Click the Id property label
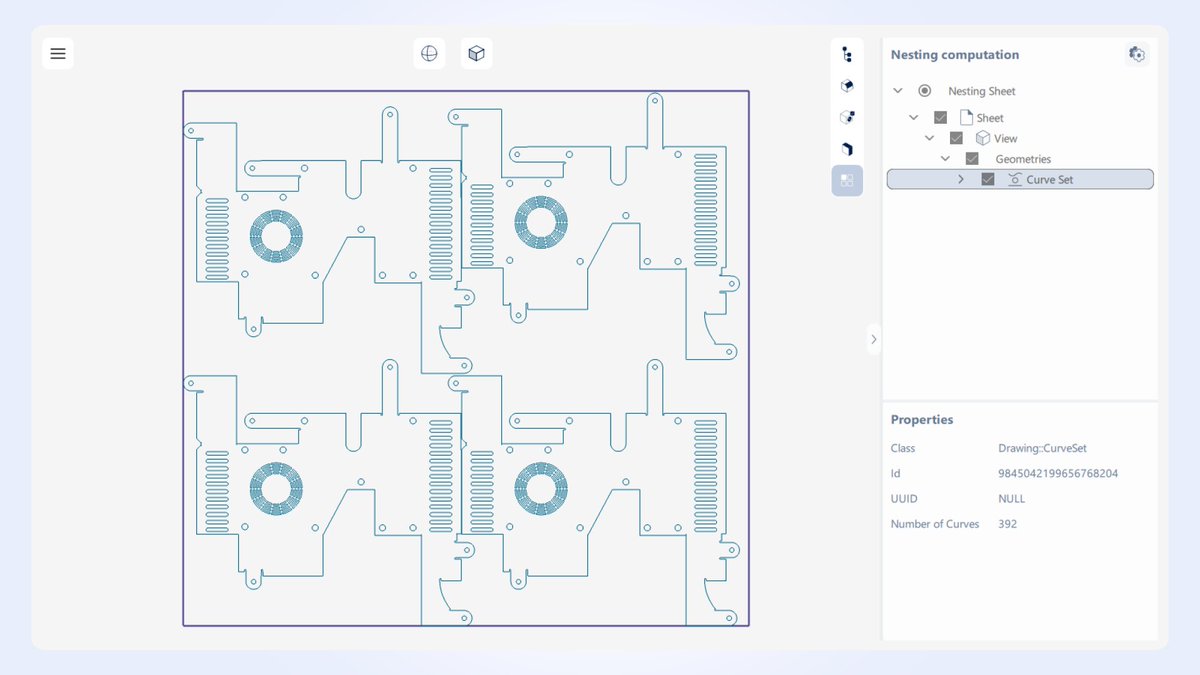1200x675 pixels. coord(896,473)
